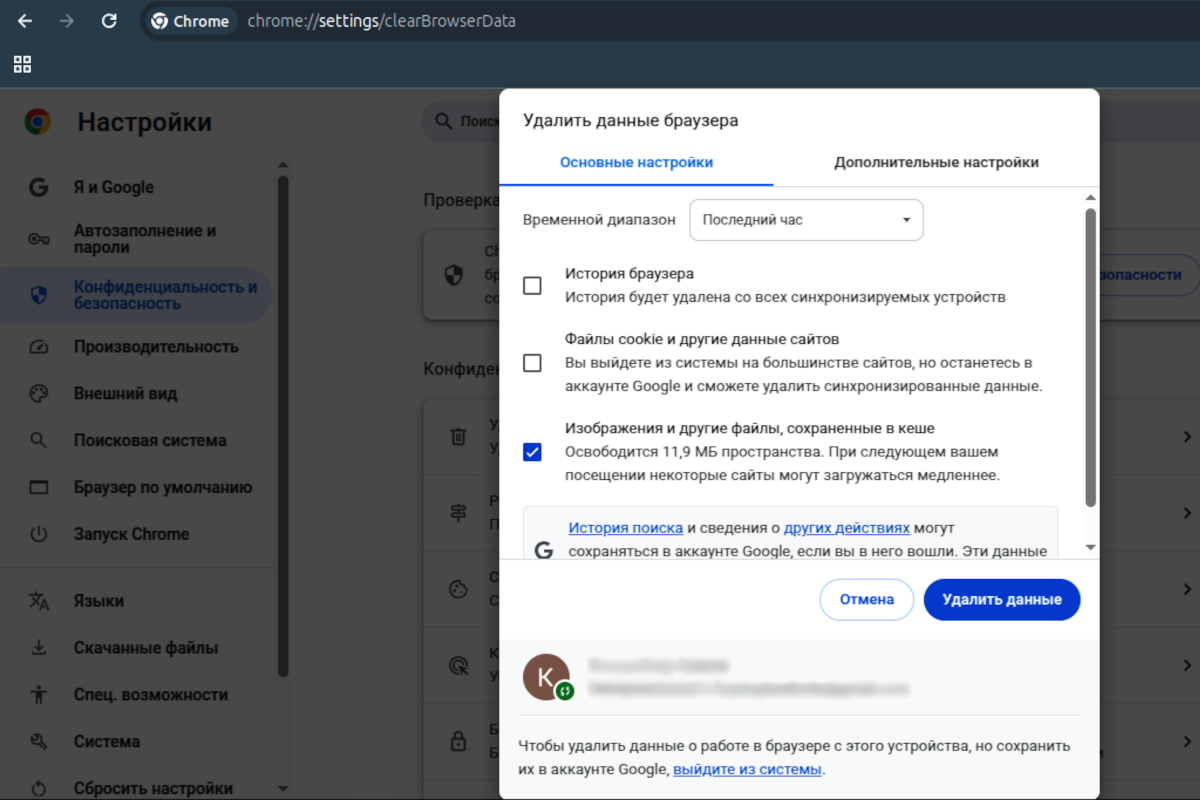
Task: Enable the История браузера checkbox
Action: point(531,283)
